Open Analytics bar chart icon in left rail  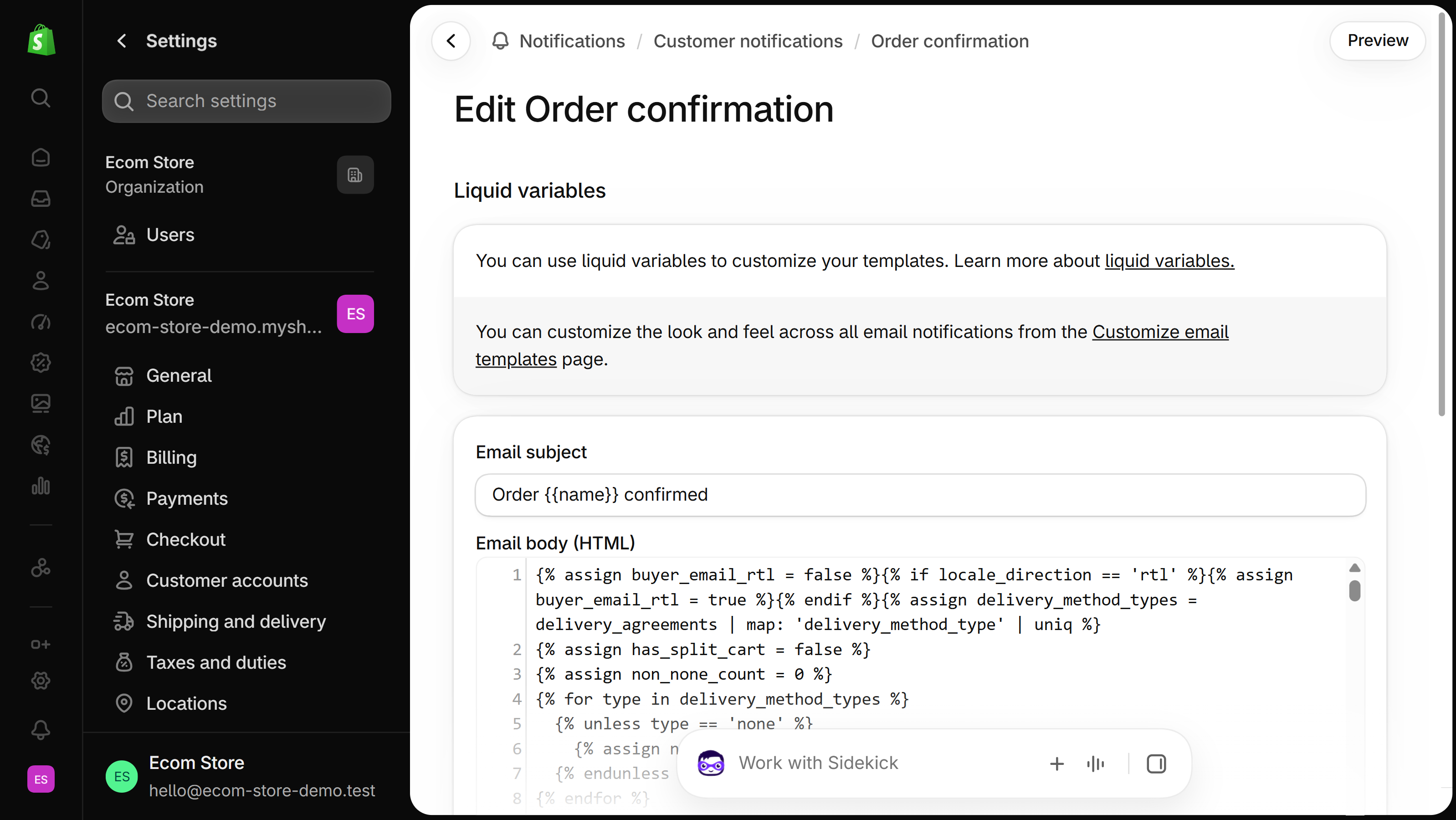41,486
